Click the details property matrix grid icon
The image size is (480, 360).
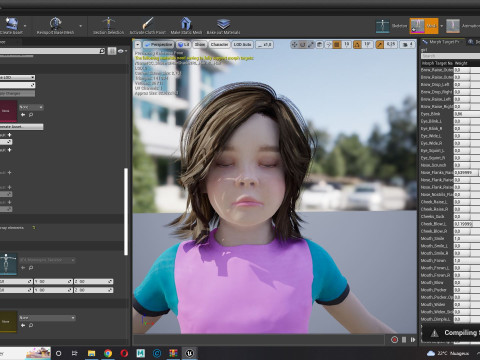[x=112, y=51]
